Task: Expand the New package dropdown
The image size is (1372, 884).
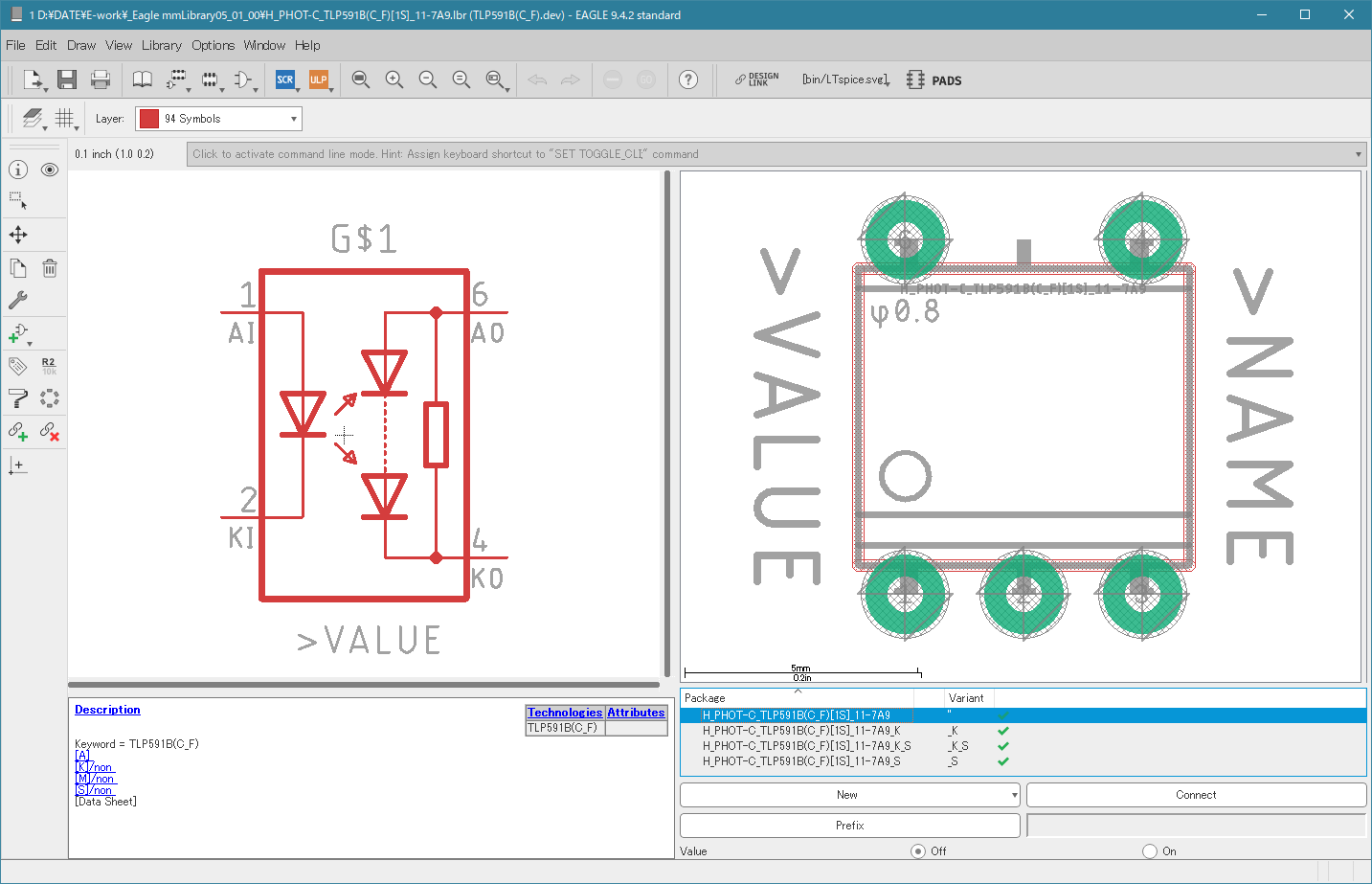Action: point(850,795)
